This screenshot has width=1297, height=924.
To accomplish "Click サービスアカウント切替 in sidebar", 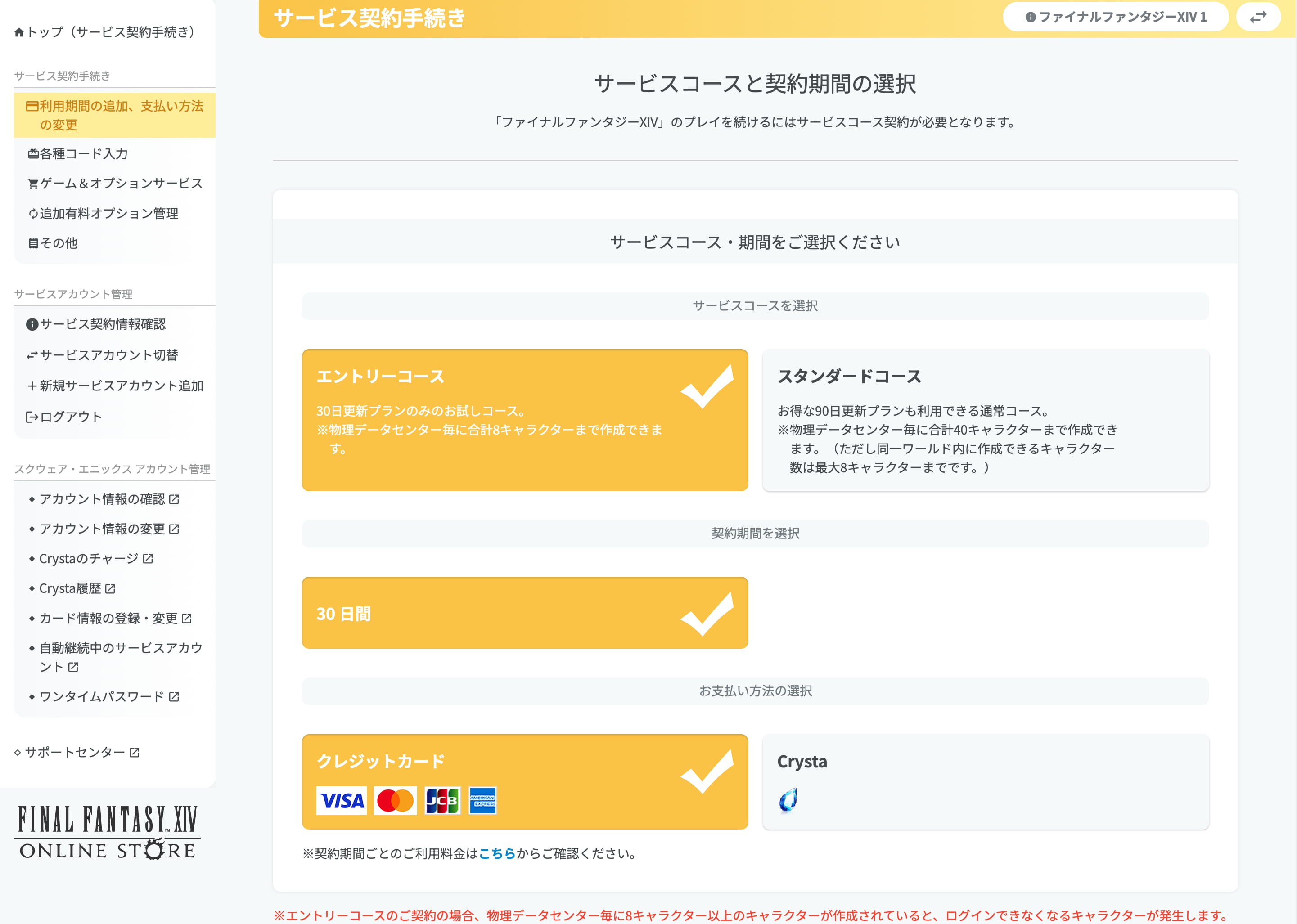I will pyautogui.click(x=103, y=355).
